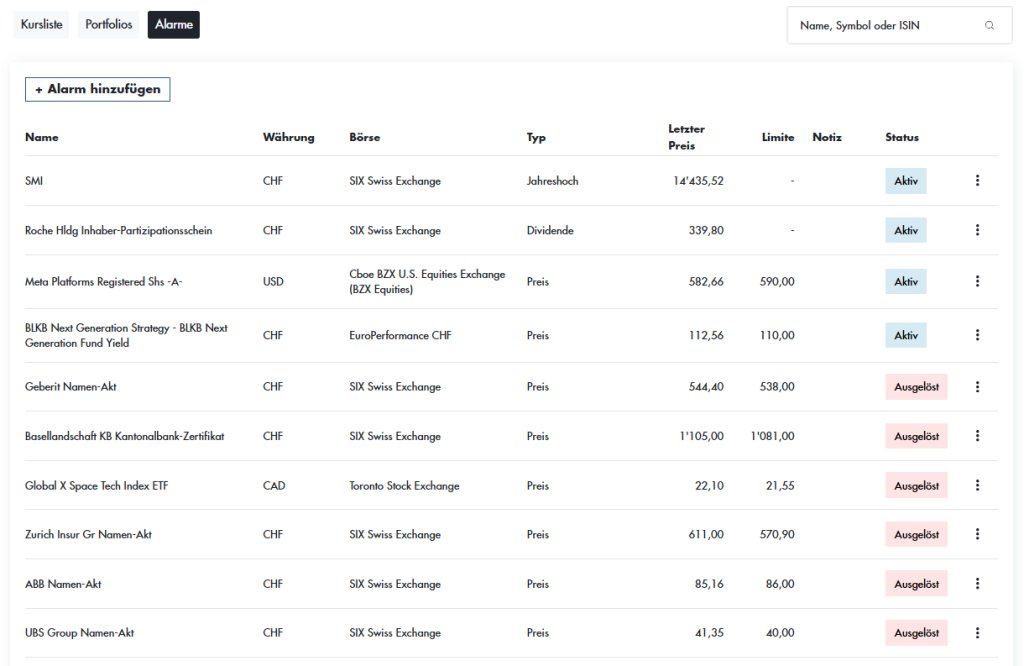Click the Alarm hinzufügen button

pyautogui.click(x=97, y=89)
